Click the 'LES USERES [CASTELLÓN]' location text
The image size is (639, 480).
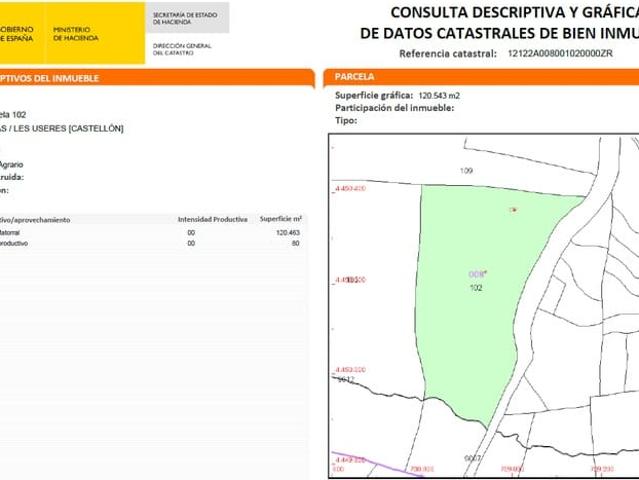click(68, 128)
